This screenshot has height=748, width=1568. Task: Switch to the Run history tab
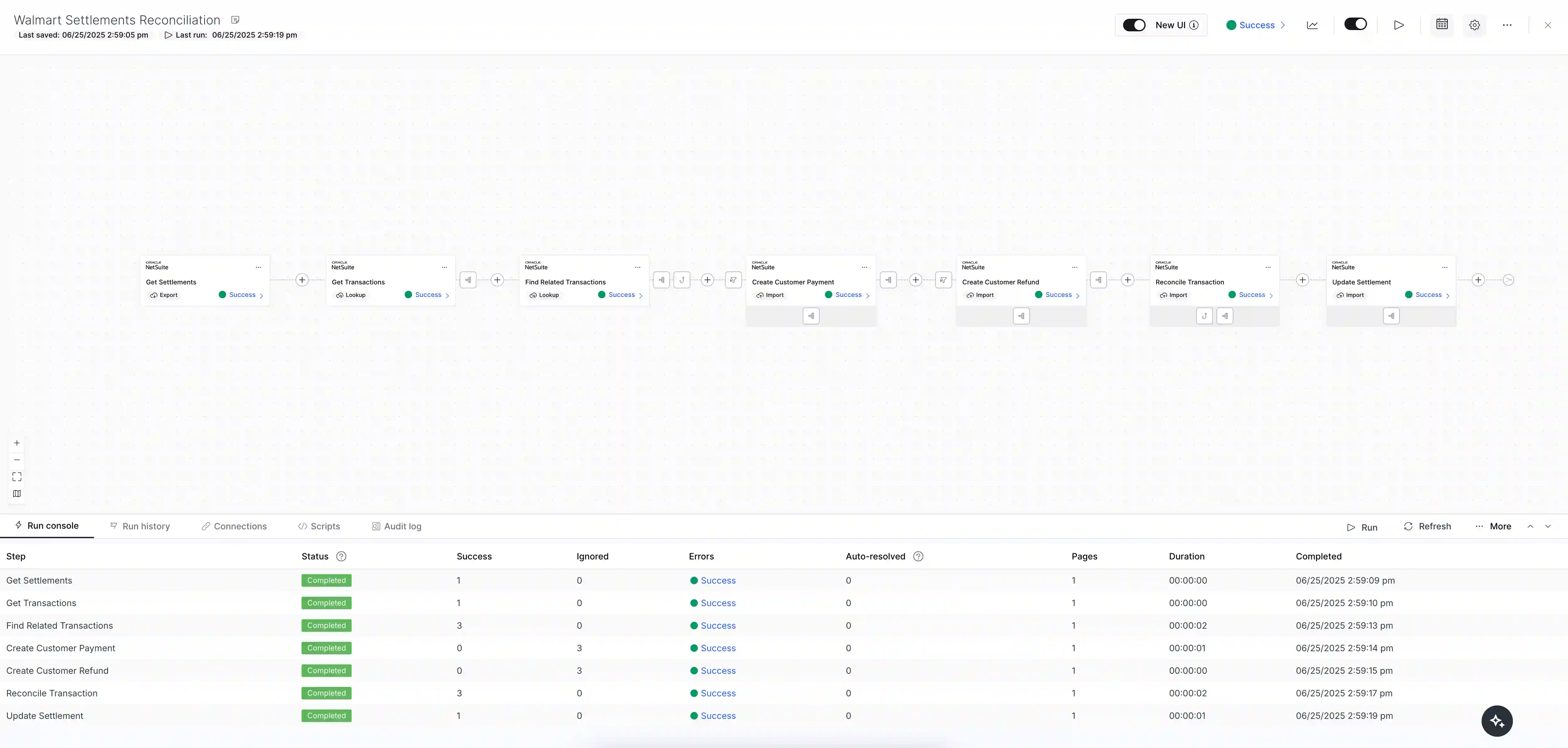tap(140, 526)
